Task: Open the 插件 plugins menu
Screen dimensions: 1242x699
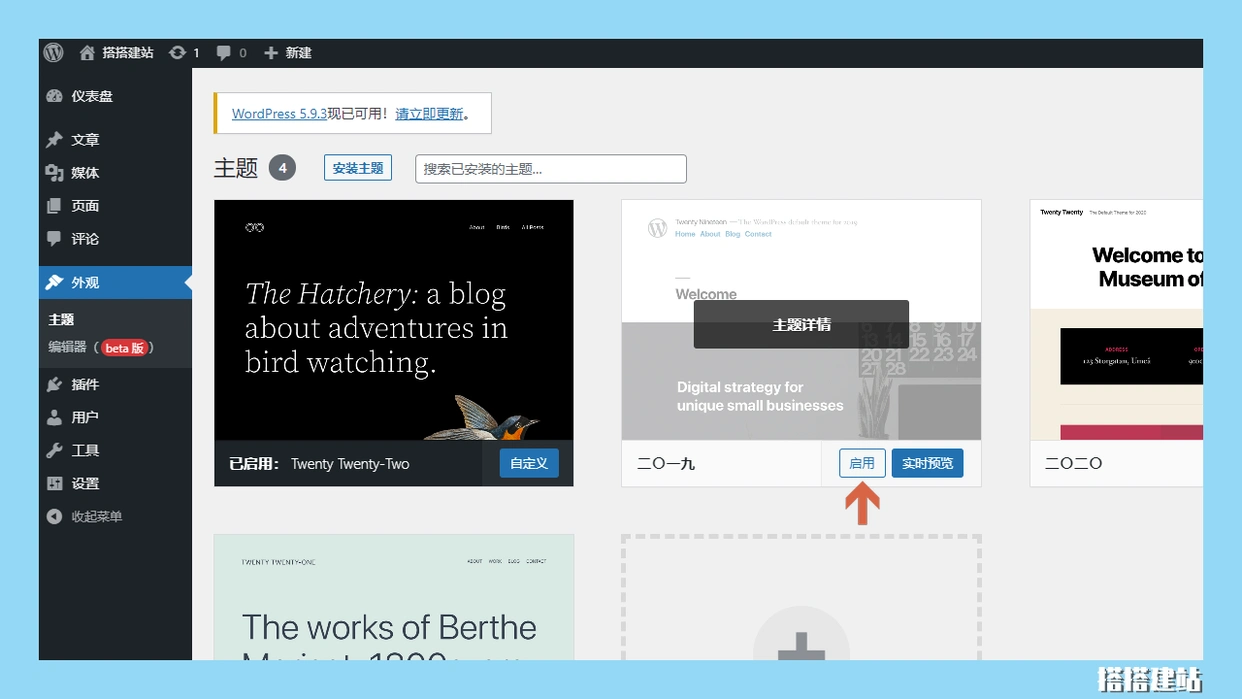Action: [x=85, y=384]
